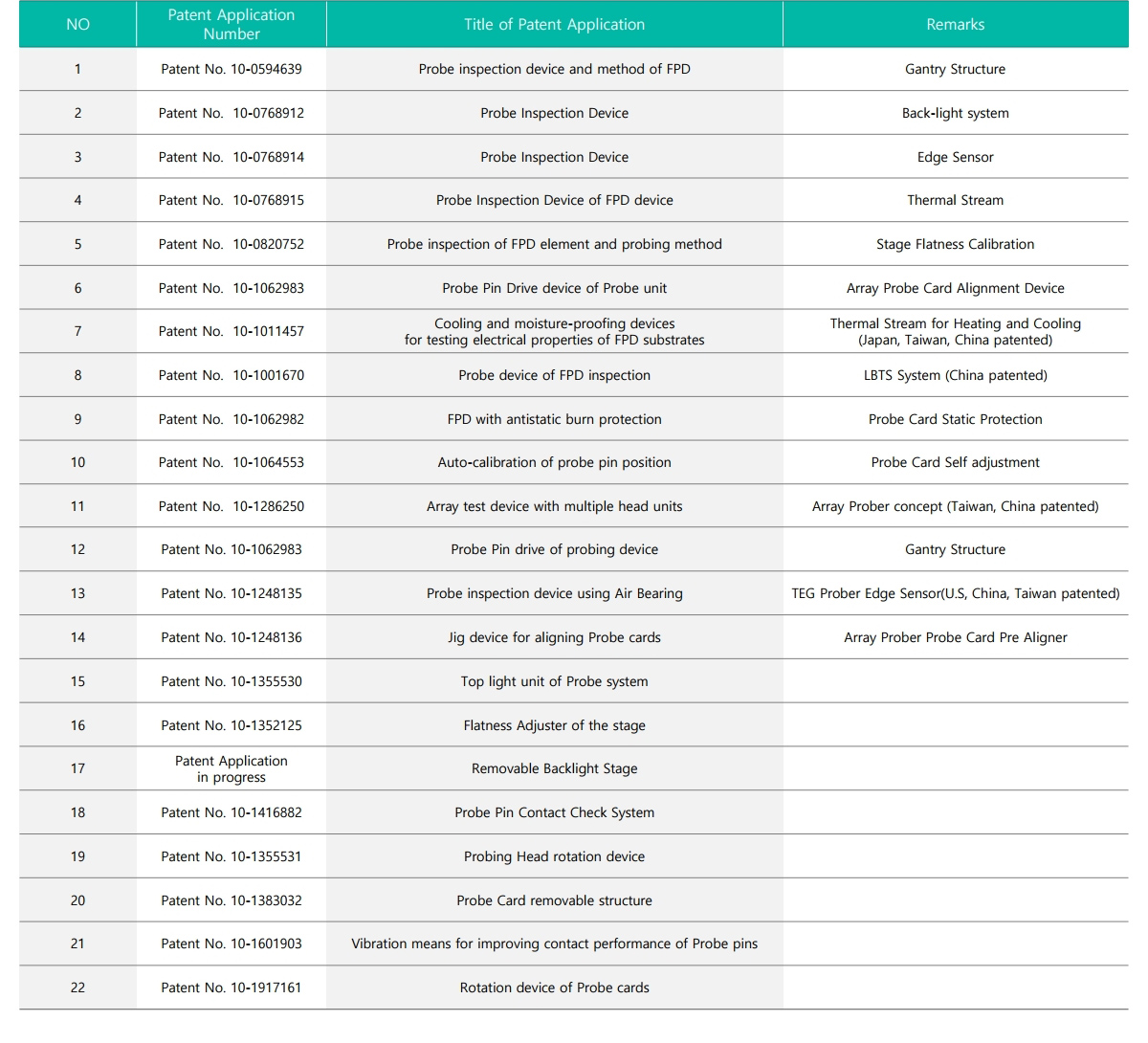Select cell 'Patent No. 10-1355531'
The height and width of the screenshot is (1043, 1148).
click(x=232, y=856)
